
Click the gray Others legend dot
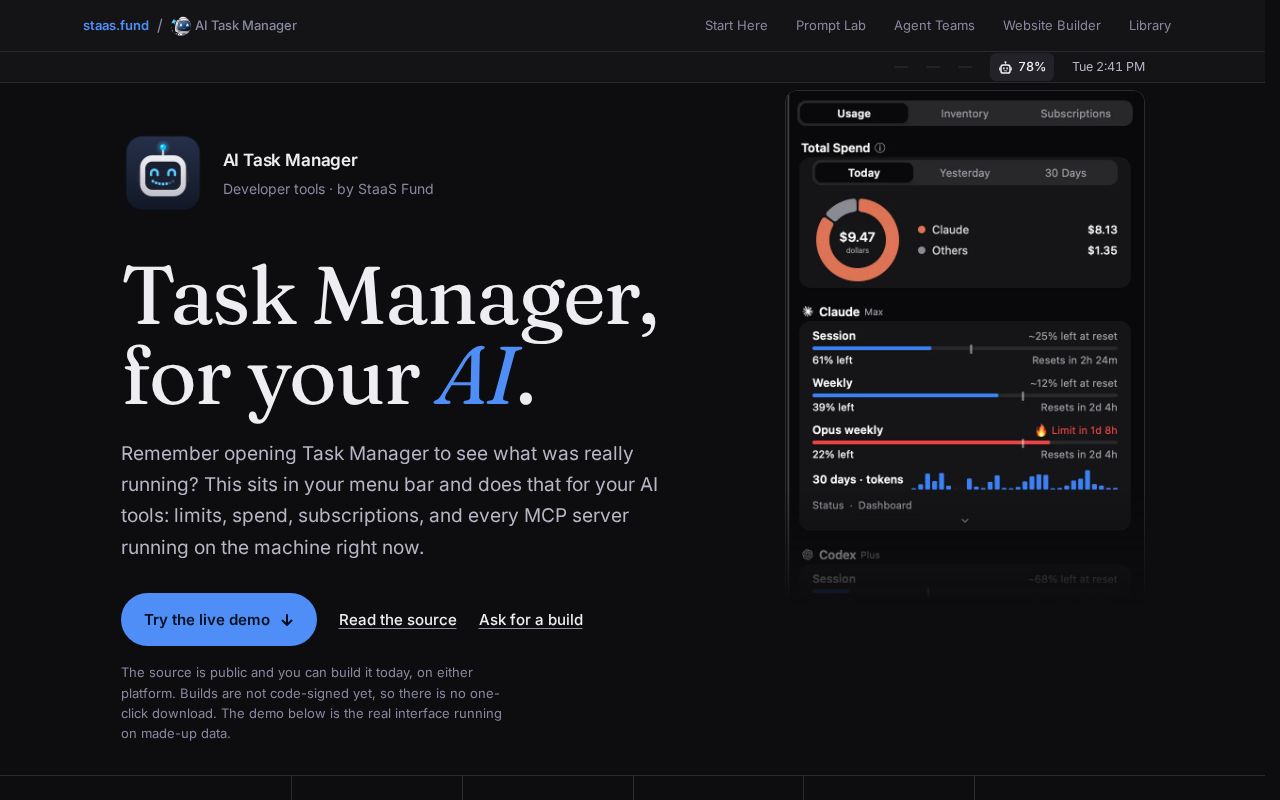[922, 251]
